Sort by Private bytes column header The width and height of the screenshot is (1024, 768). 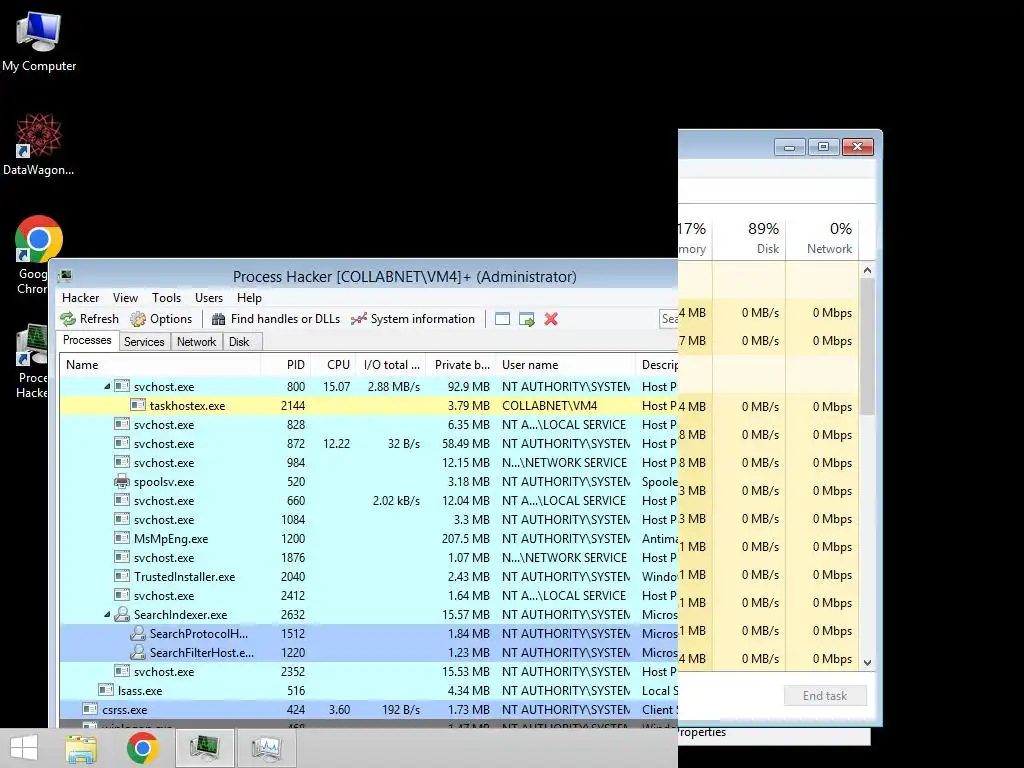pyautogui.click(x=461, y=365)
